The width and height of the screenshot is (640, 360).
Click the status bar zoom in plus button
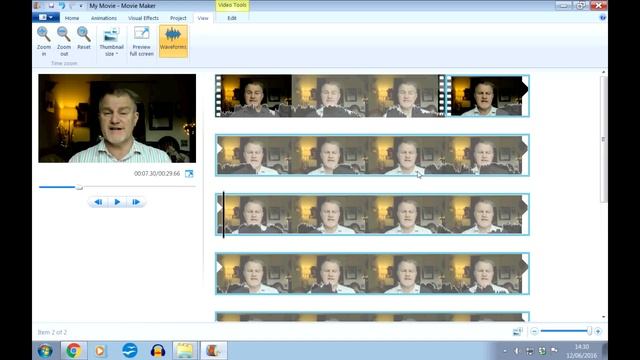598,332
